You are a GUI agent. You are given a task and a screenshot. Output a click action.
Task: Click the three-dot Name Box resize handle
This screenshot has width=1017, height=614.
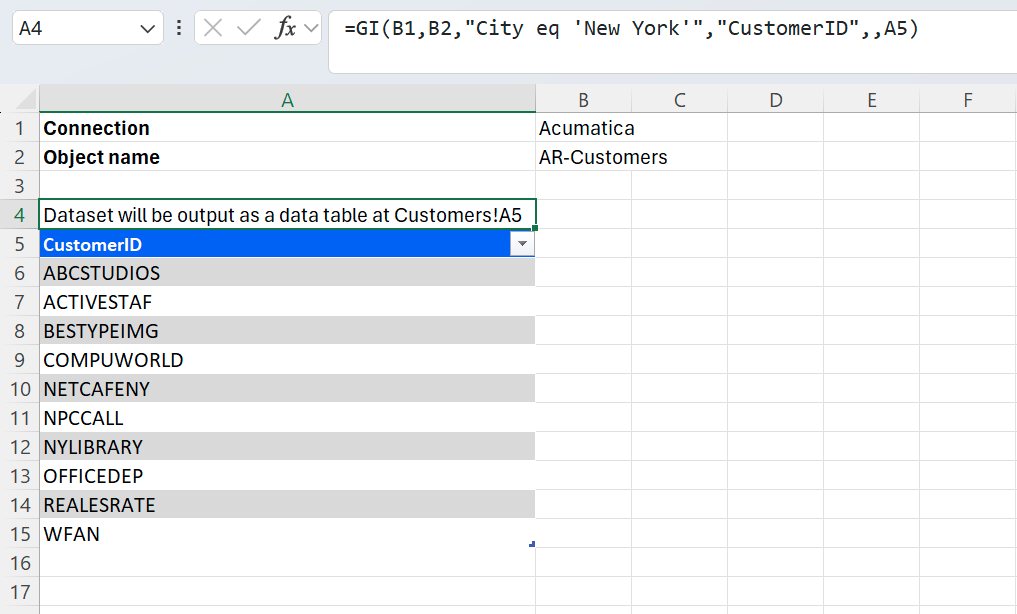(x=179, y=28)
